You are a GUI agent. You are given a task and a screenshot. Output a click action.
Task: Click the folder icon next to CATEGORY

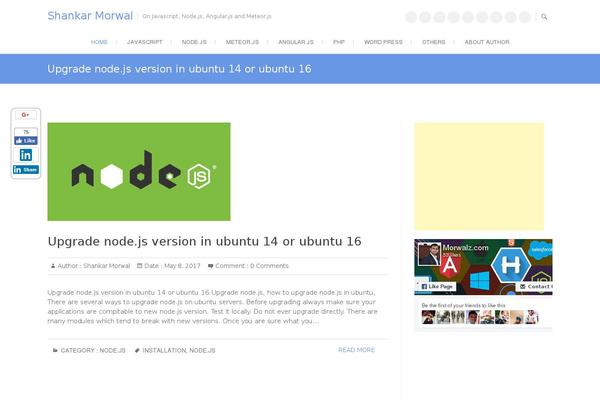pyautogui.click(x=55, y=350)
